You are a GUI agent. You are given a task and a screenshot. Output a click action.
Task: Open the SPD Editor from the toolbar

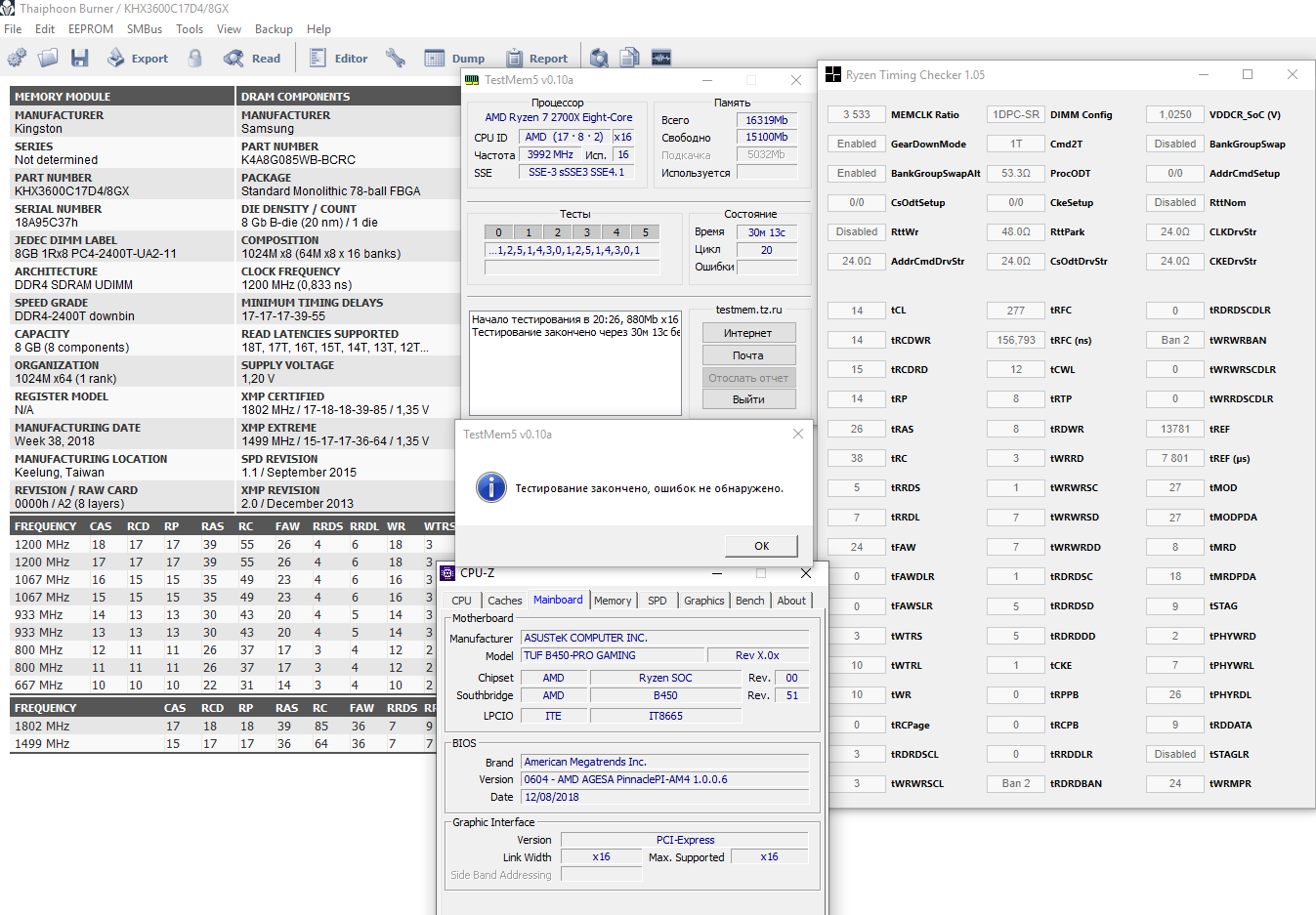(x=338, y=59)
